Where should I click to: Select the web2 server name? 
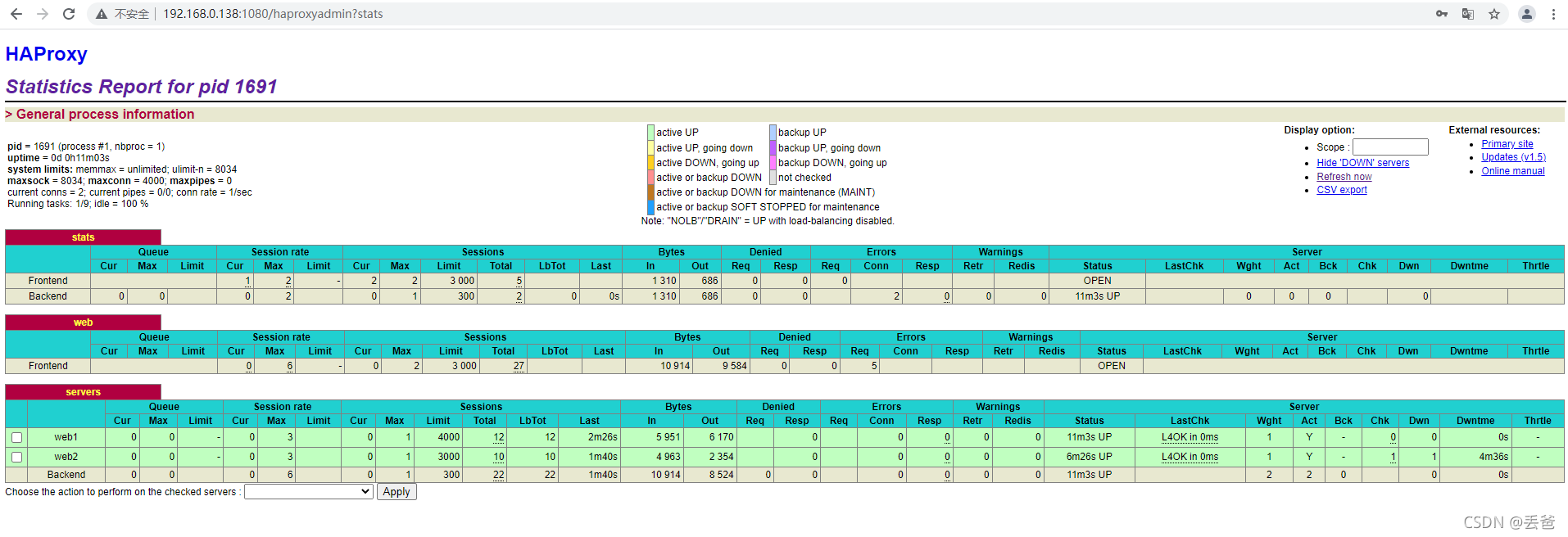pos(66,457)
